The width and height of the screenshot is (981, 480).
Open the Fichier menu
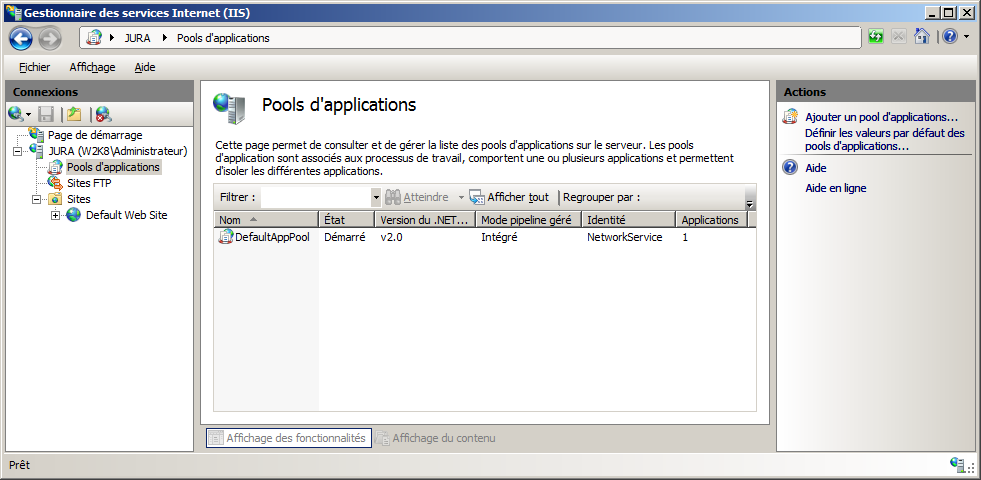(x=34, y=67)
